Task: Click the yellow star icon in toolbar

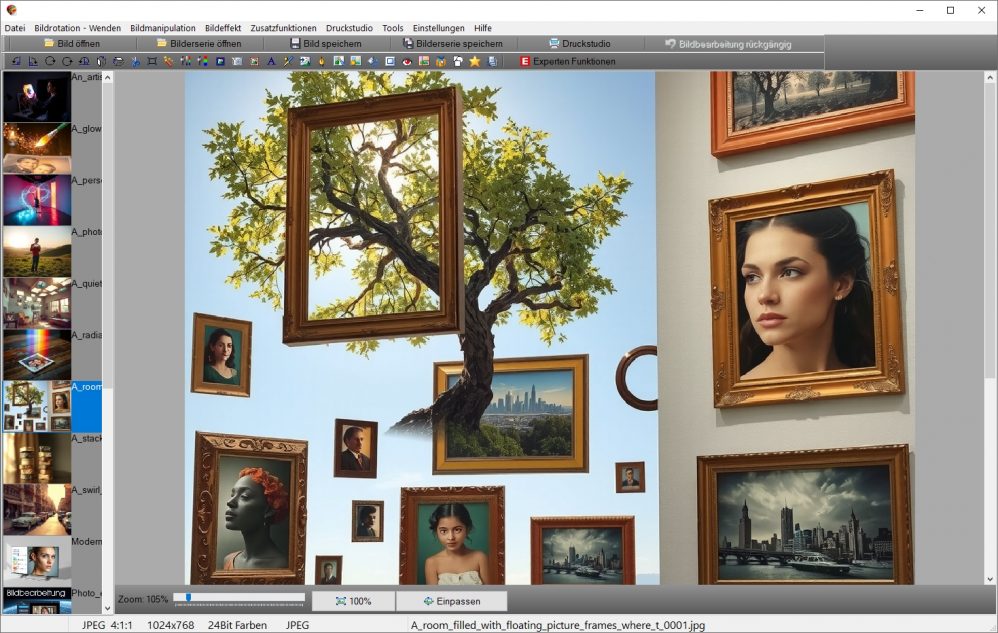Action: click(x=475, y=62)
